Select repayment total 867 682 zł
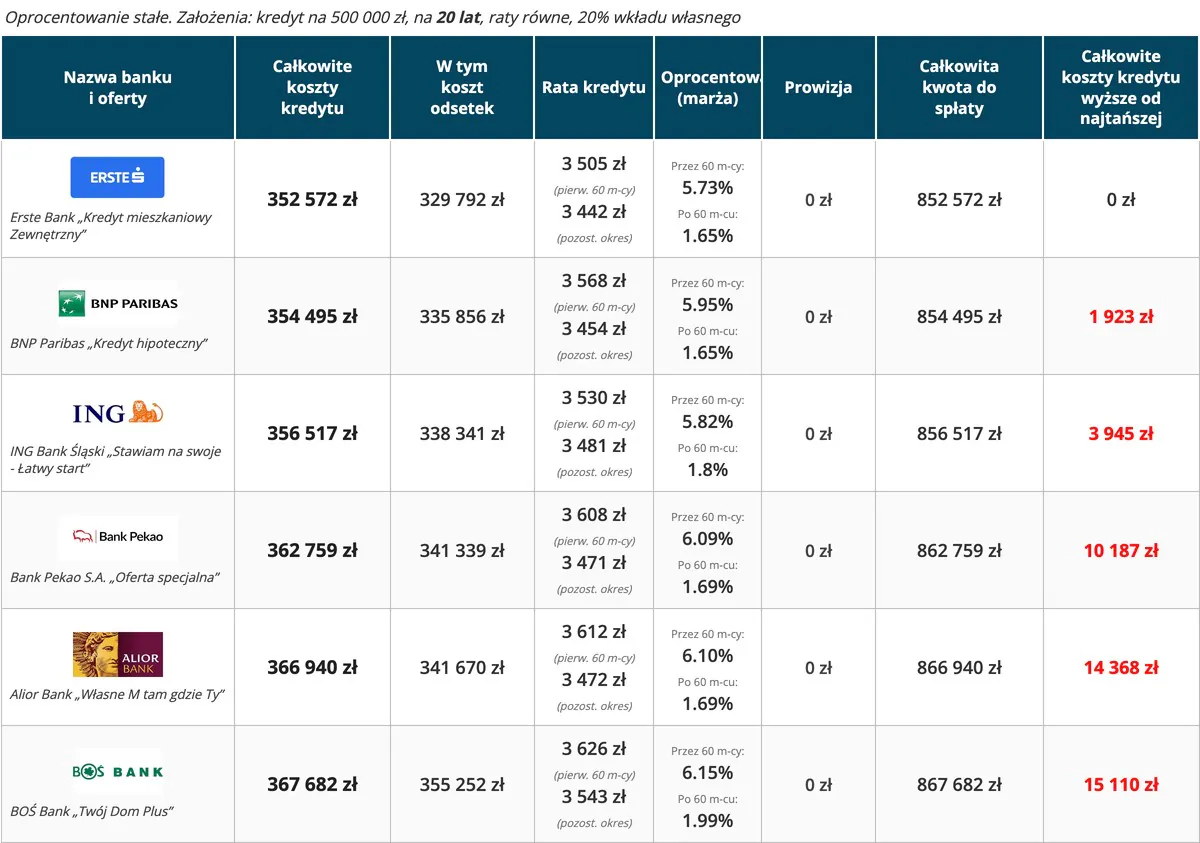Viewport: 1200px width, 843px height. [x=959, y=784]
